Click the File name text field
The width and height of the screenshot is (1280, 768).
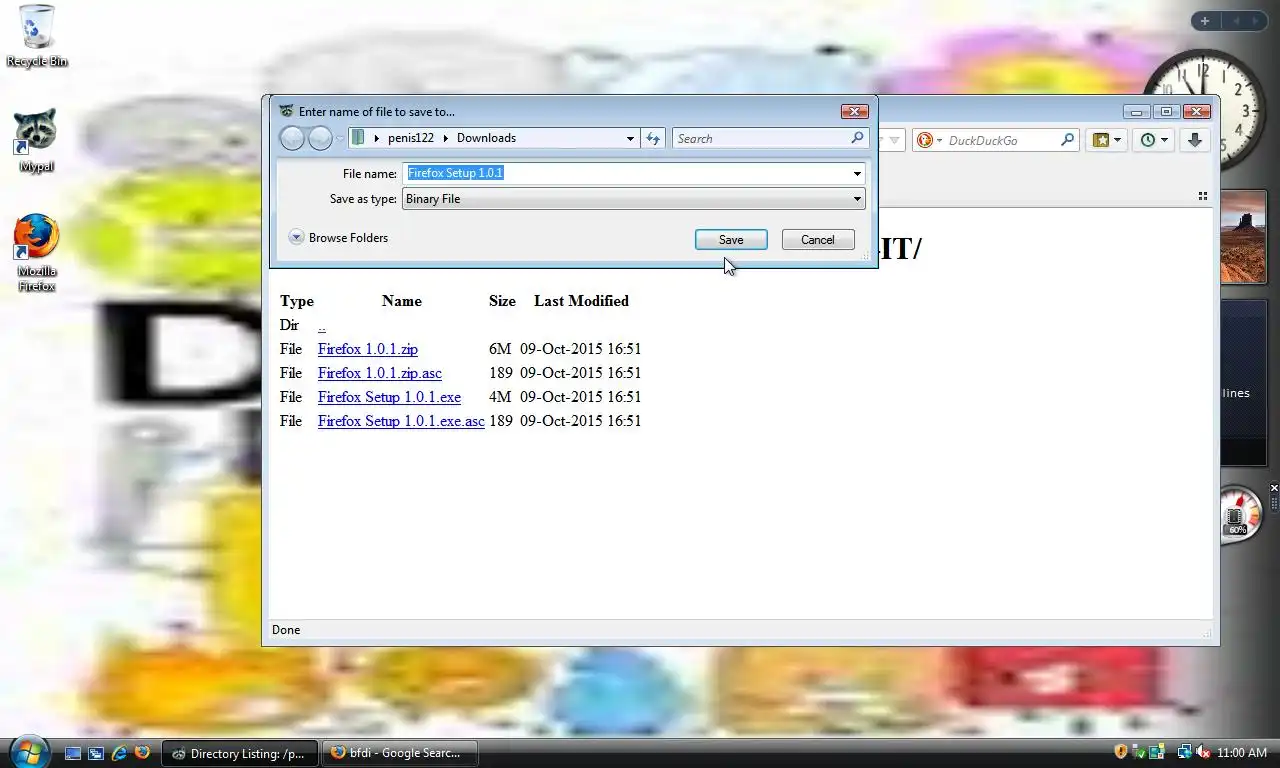(627, 174)
